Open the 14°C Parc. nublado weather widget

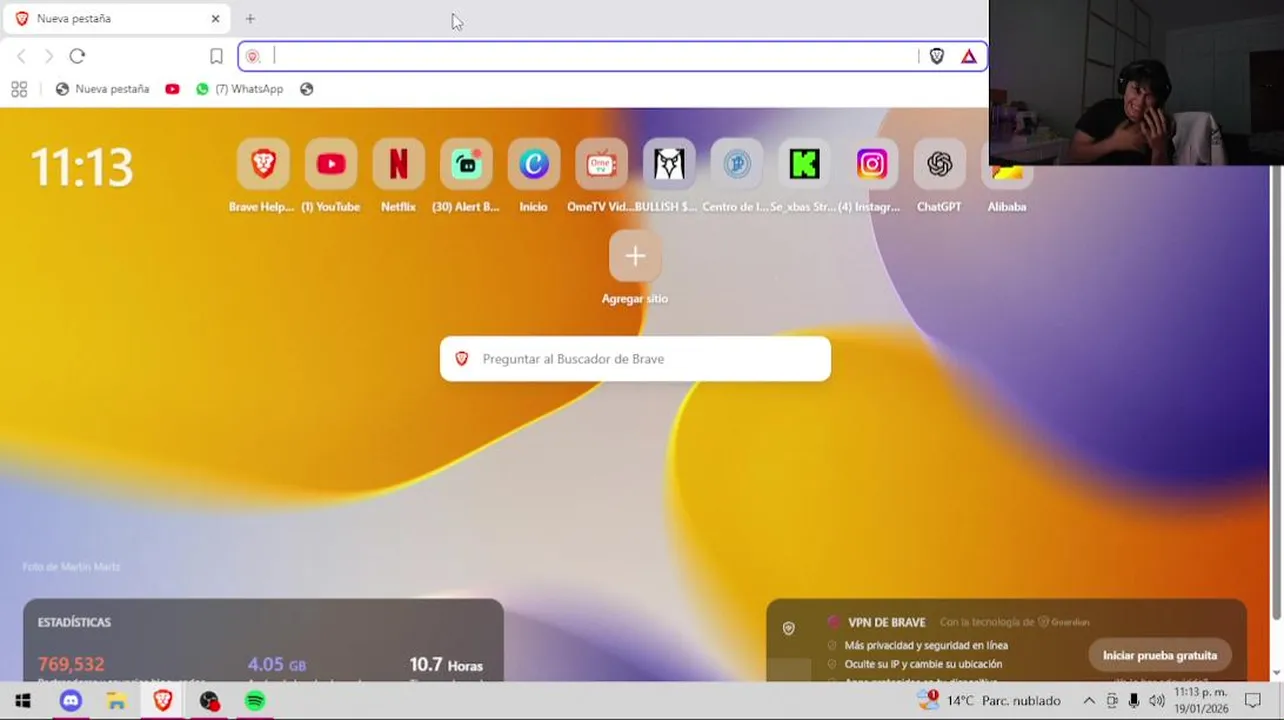click(x=989, y=701)
